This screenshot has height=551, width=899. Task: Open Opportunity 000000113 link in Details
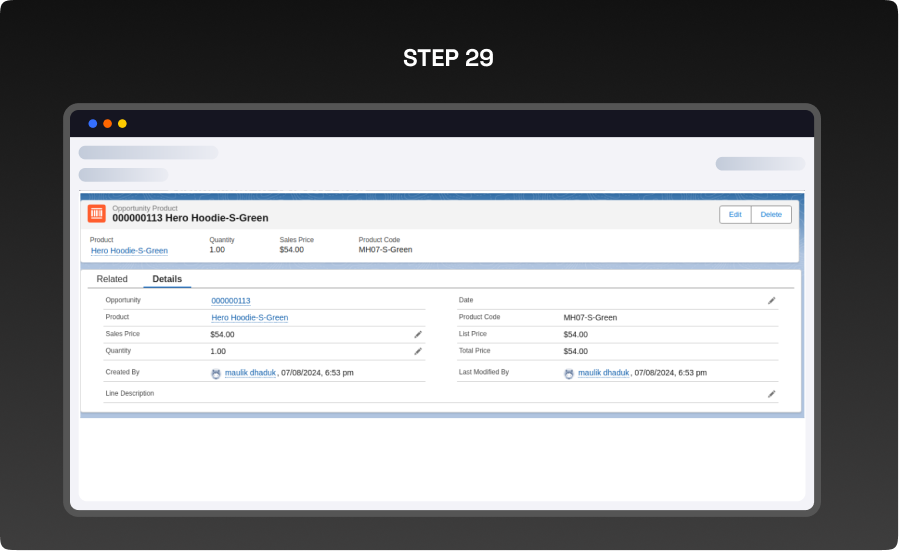click(x=231, y=300)
